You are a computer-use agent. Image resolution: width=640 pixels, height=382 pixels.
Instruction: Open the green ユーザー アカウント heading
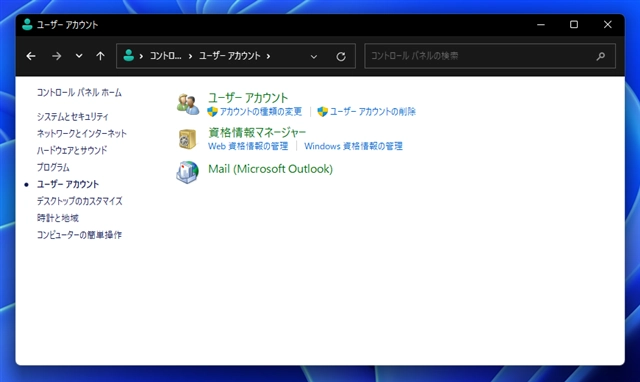point(248,98)
